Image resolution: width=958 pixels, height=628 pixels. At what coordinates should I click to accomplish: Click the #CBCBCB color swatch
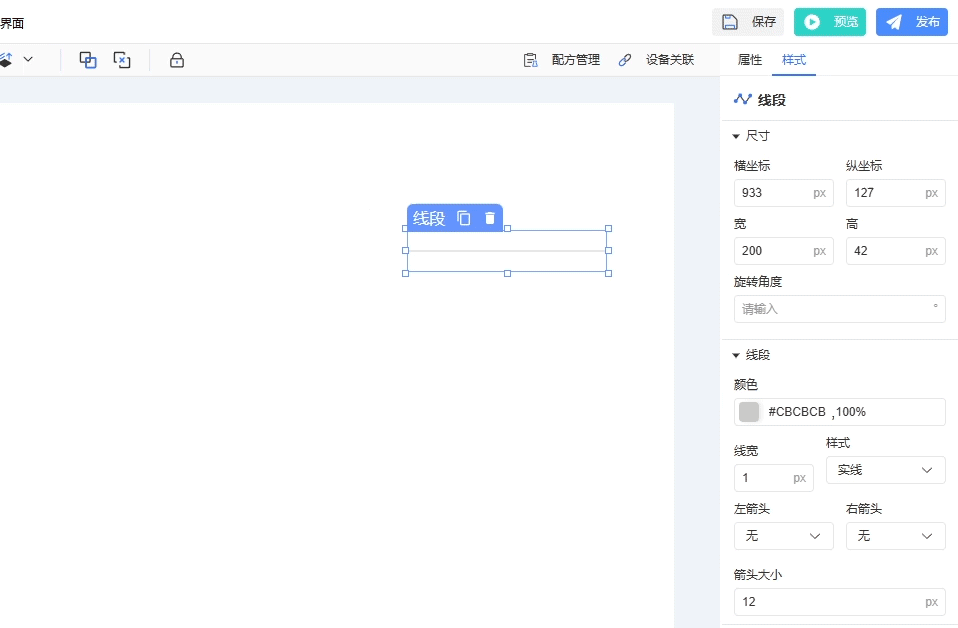749,412
